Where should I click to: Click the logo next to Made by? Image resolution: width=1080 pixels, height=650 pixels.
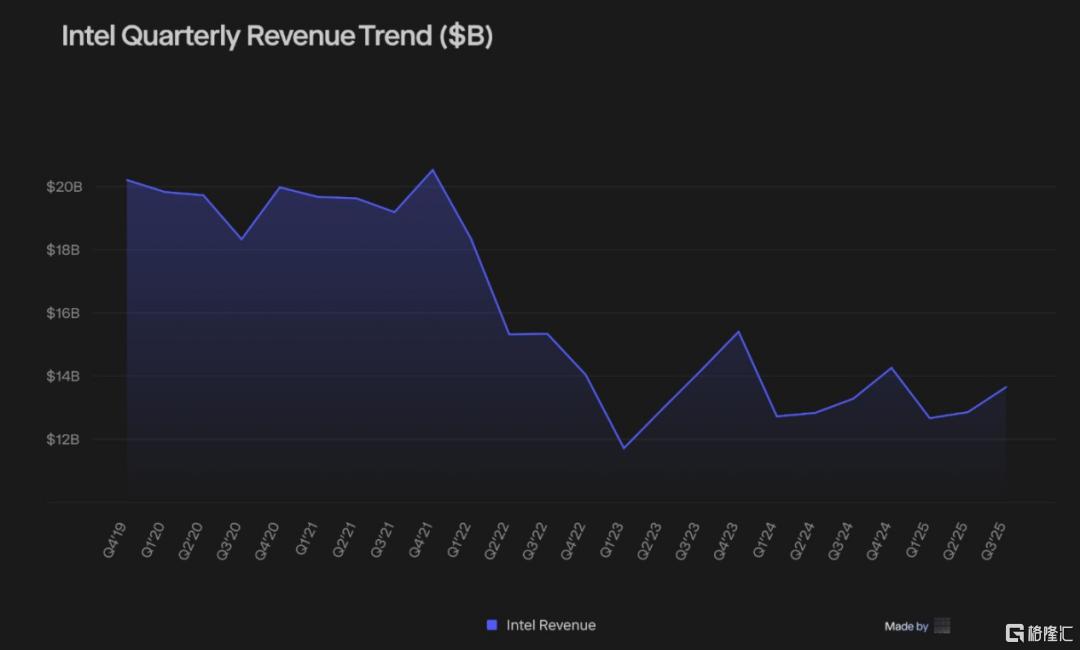coord(941,626)
